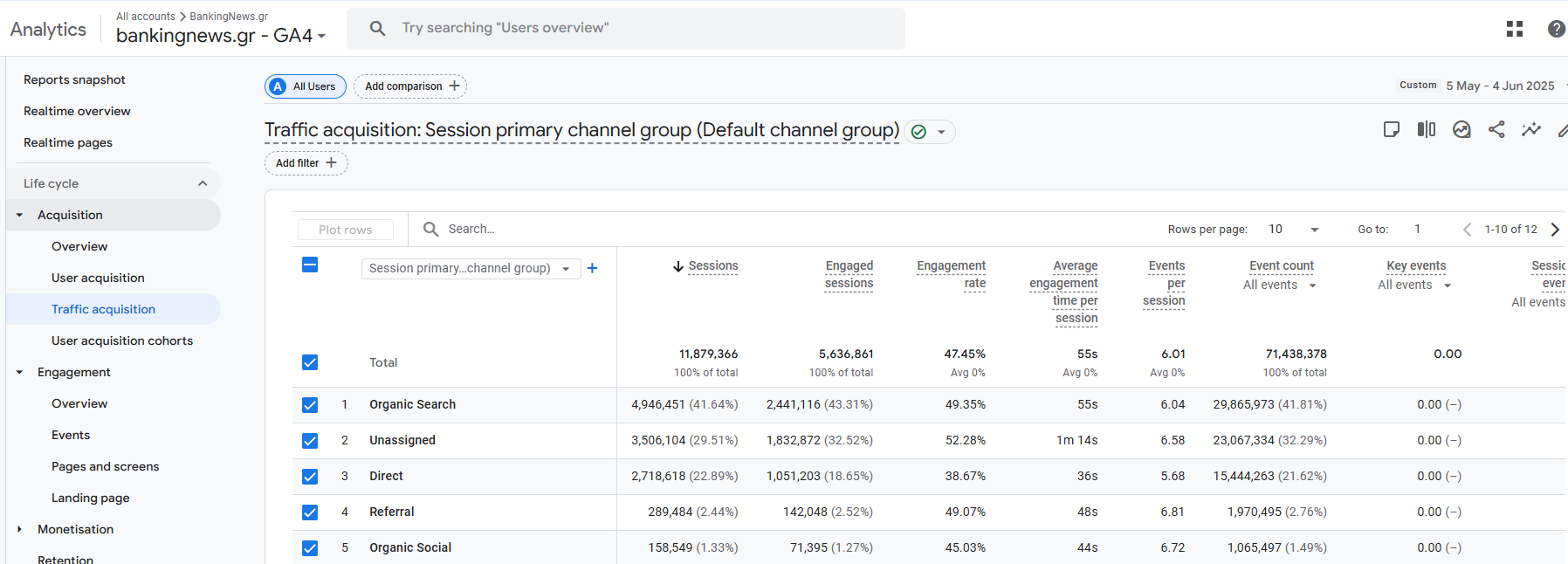Share this report via share icon
Screen dimensions: 1568x564
(x=1496, y=130)
